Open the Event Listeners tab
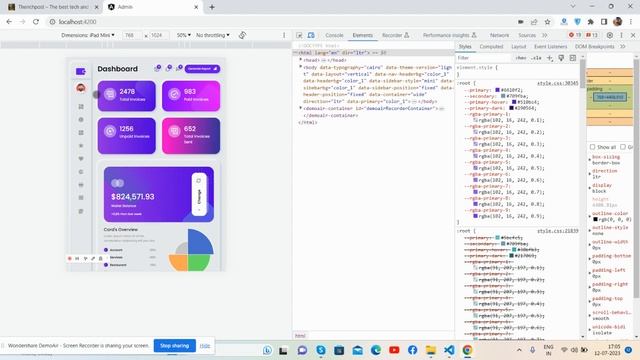 (550, 47)
